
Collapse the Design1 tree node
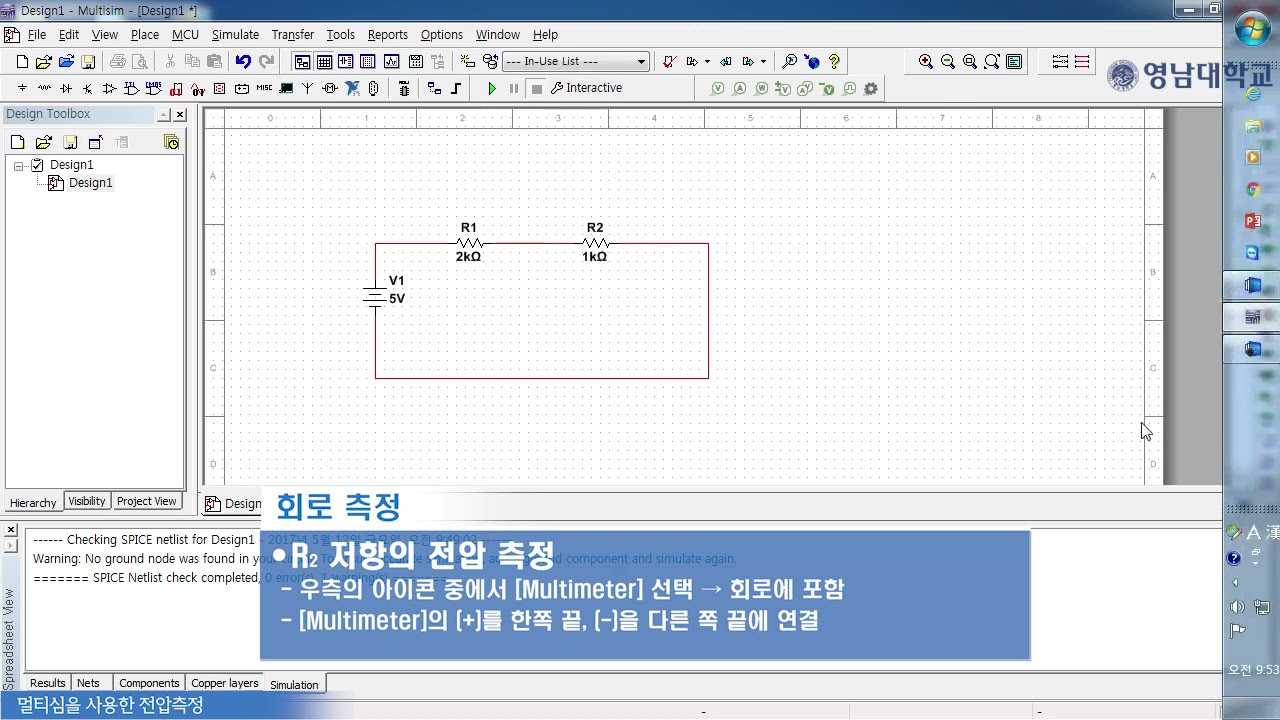click(x=19, y=165)
